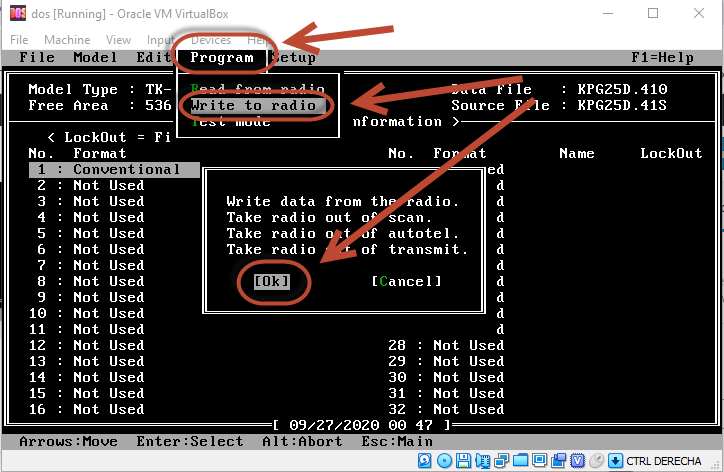724x472 pixels.
Task: Expand the DOS File menu
Action: 38,58
